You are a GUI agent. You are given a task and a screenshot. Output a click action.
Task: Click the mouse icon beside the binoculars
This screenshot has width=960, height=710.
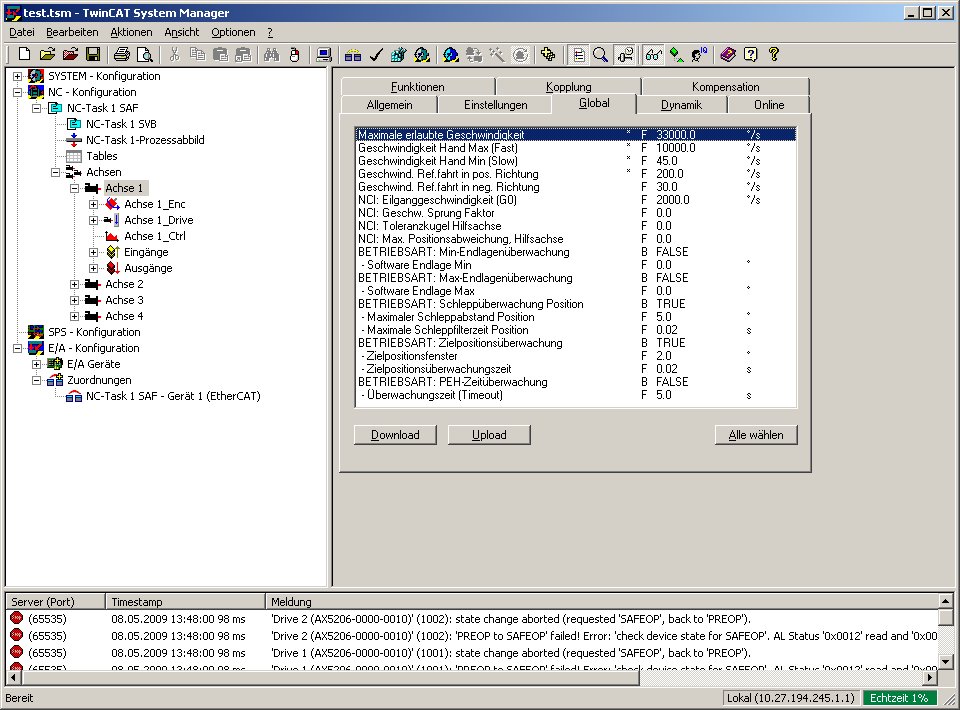click(x=294, y=54)
